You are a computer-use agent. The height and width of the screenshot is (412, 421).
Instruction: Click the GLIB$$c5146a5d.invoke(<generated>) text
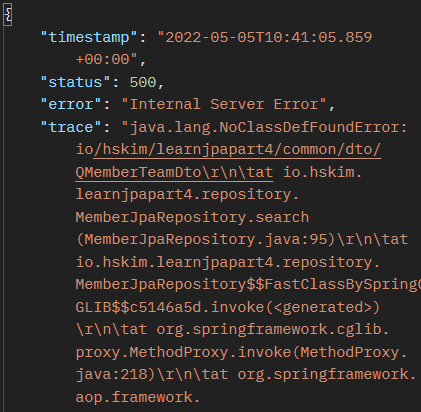tap(228, 307)
